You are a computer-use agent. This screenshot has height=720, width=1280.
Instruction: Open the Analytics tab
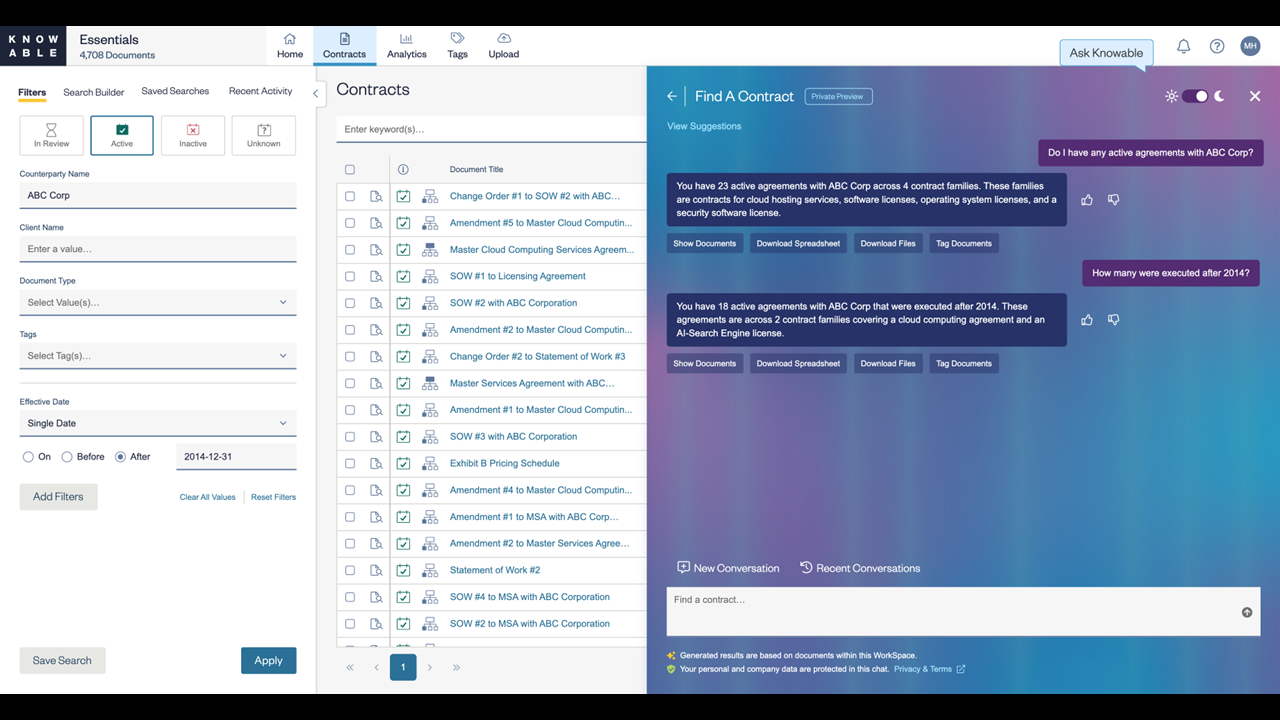pyautogui.click(x=407, y=46)
